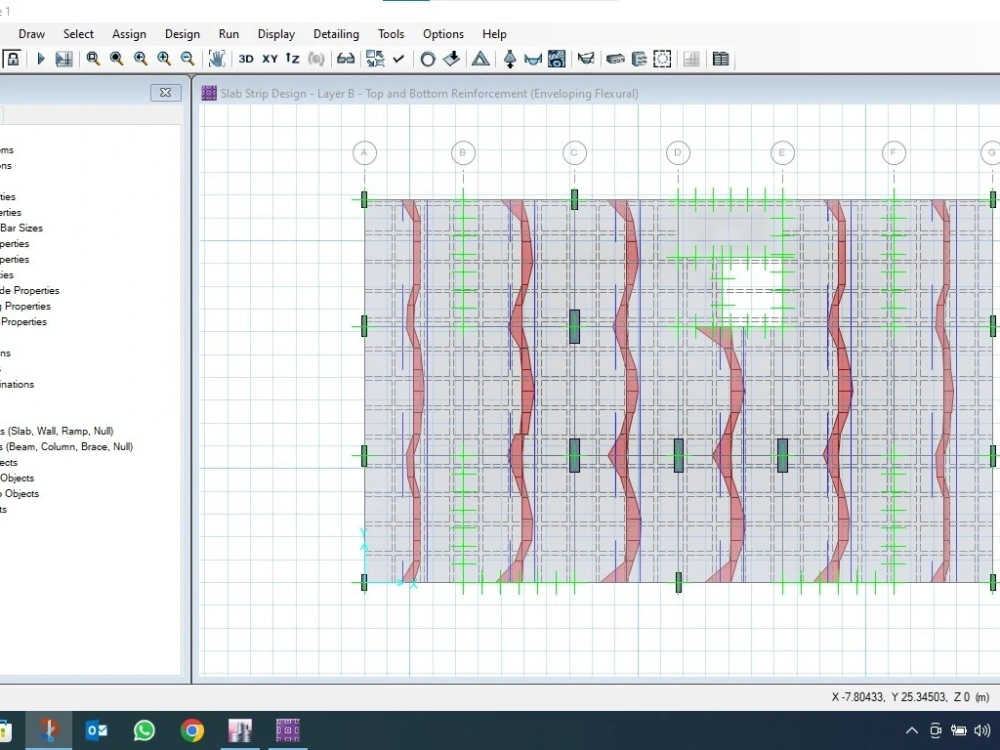
Task: Show punching shear design dashed-box icon
Action: pyautogui.click(x=663, y=59)
